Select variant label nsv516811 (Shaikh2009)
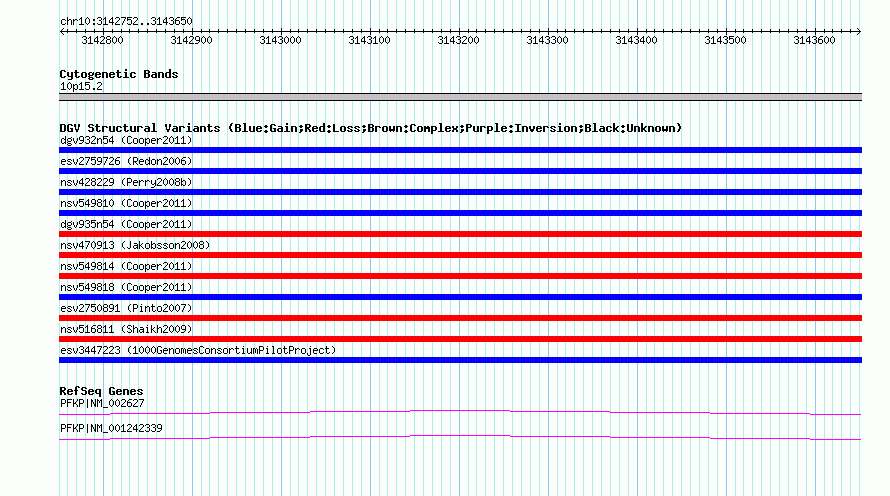Screen dimensions: 890x496 (126, 329)
